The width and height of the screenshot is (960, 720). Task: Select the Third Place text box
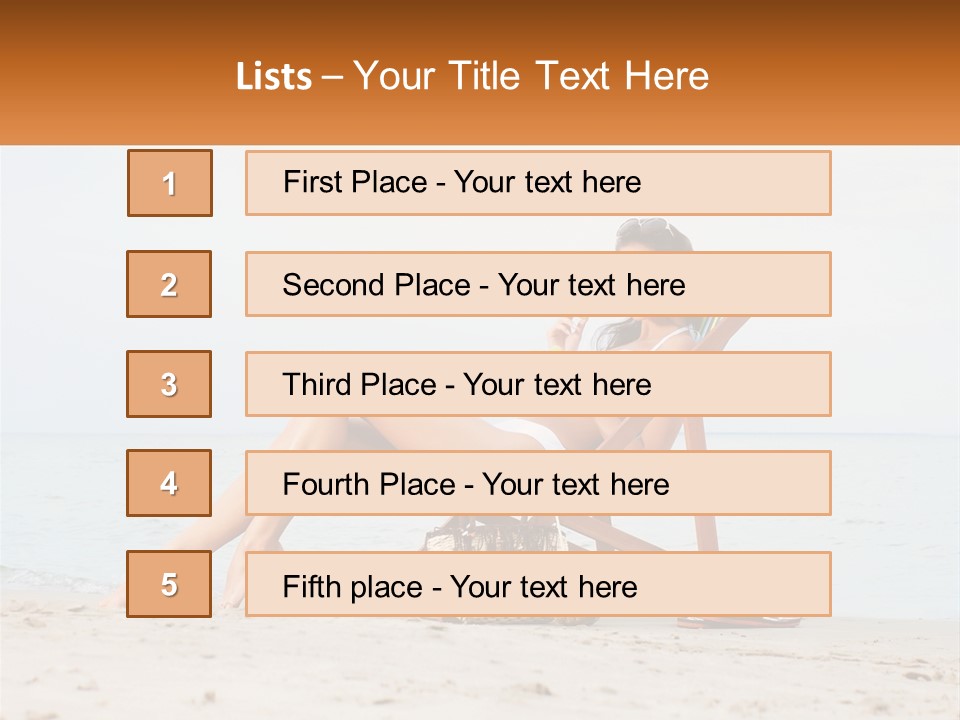(x=538, y=384)
